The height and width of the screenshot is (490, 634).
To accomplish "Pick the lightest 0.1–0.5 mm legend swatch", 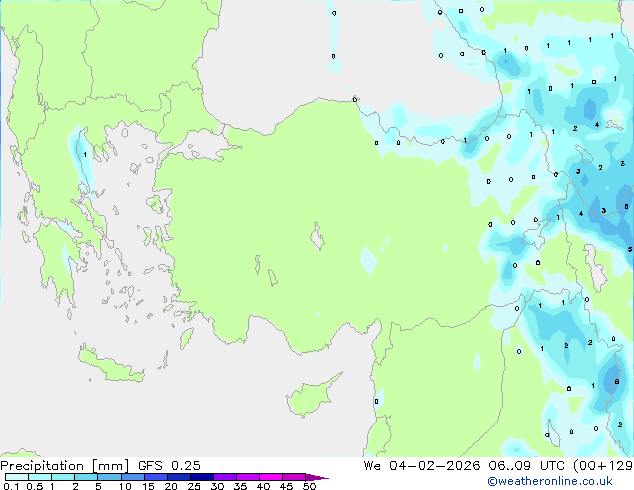I will tap(17, 477).
